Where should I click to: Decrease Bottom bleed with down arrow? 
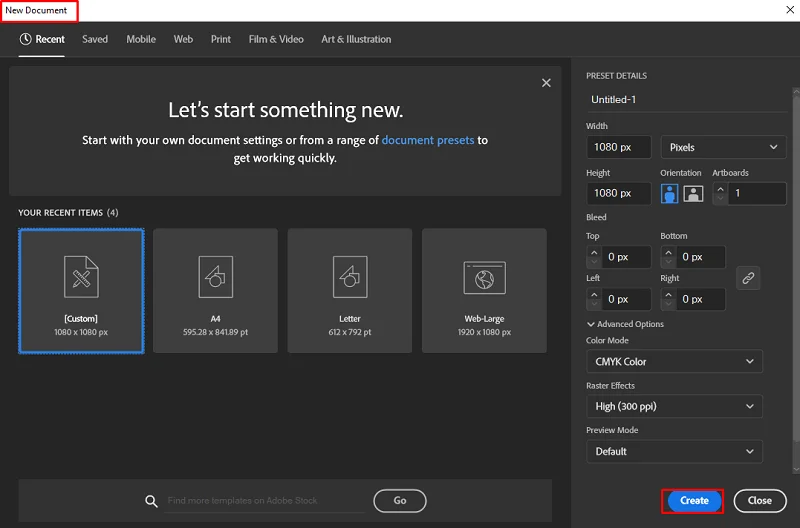point(668,262)
